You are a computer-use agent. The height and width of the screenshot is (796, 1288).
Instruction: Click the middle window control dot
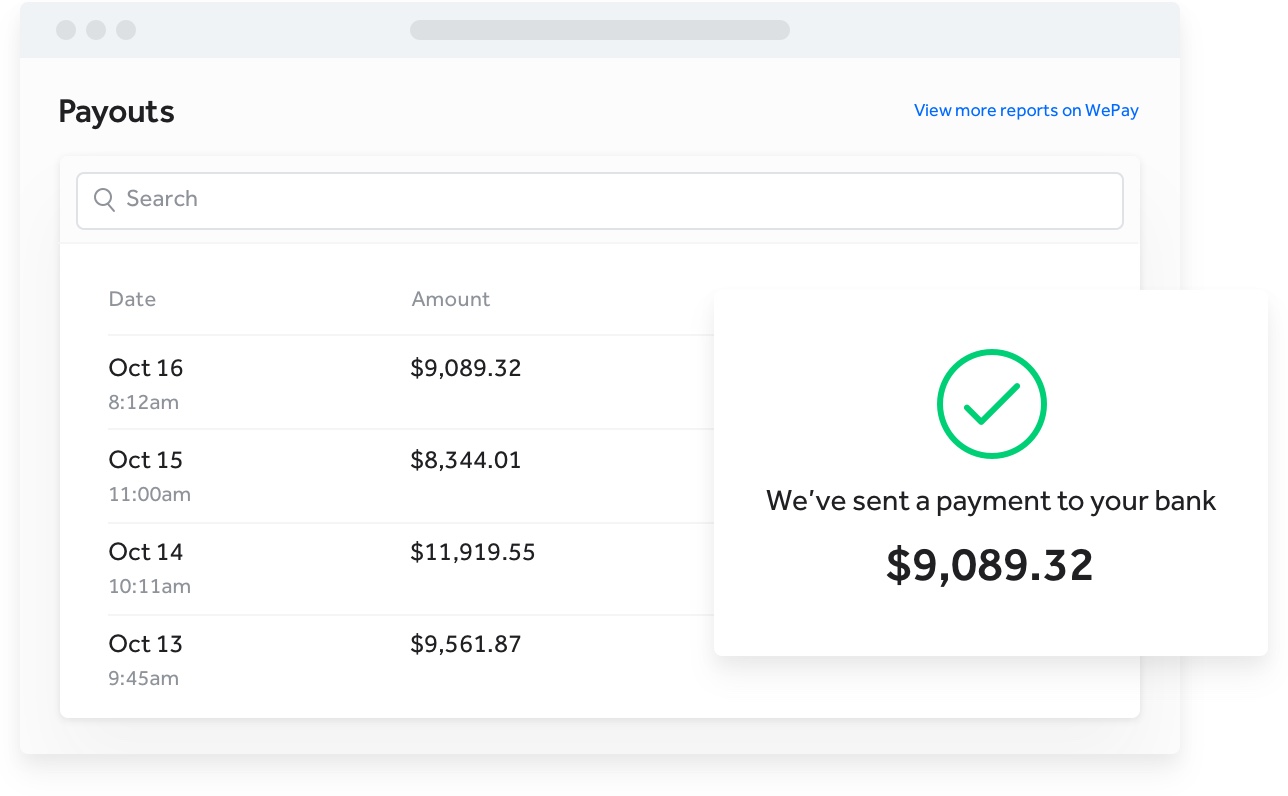click(96, 30)
